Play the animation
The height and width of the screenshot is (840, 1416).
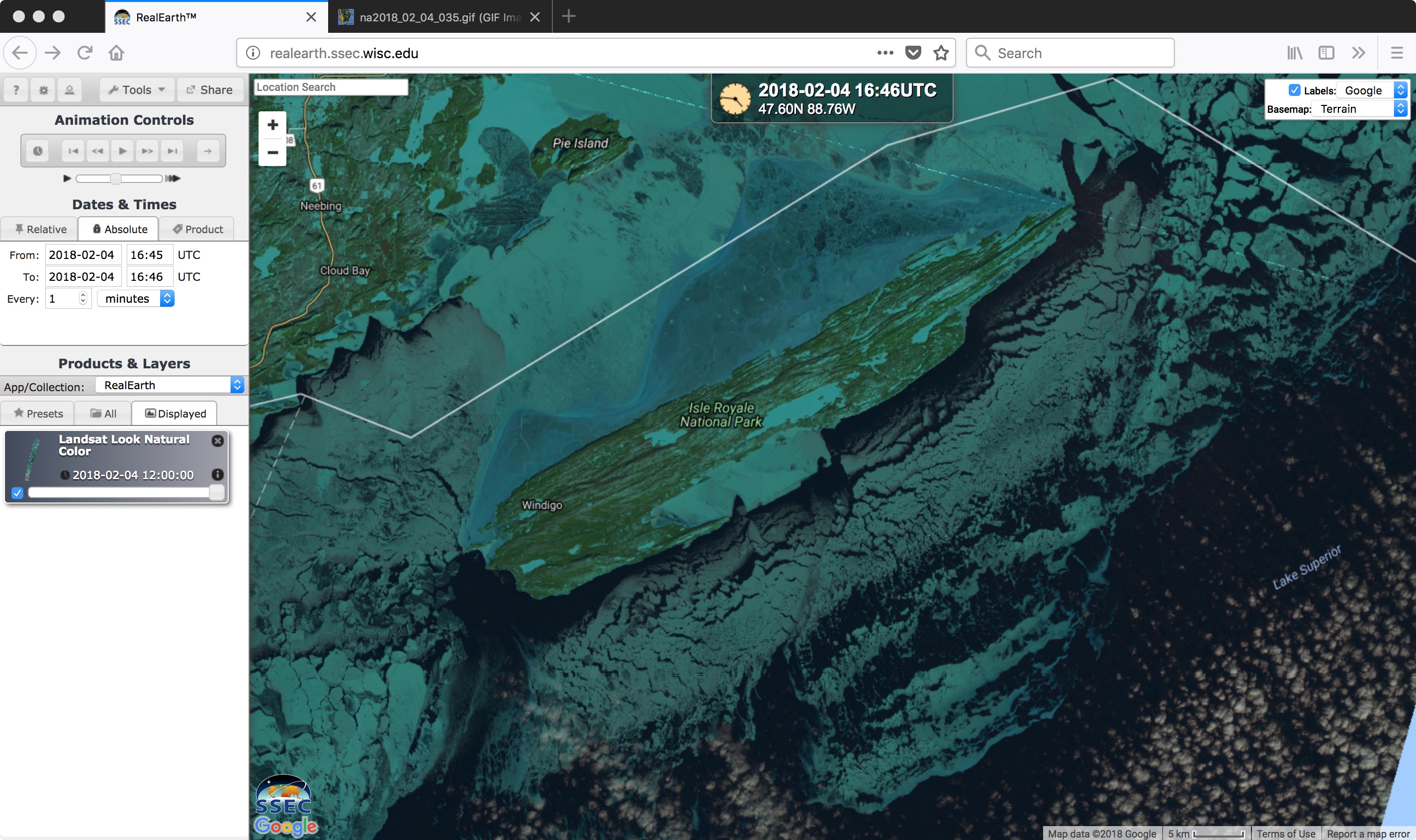pos(122,151)
